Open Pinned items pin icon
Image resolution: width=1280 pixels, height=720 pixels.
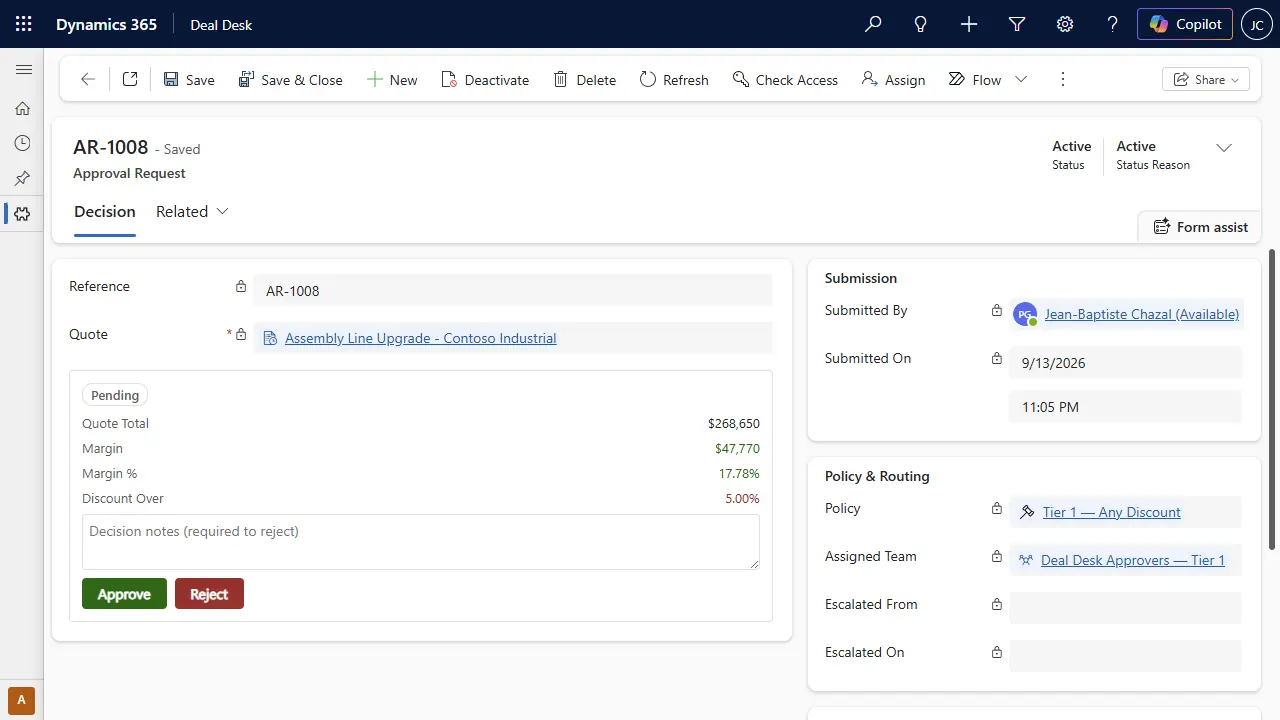pyautogui.click(x=22, y=178)
